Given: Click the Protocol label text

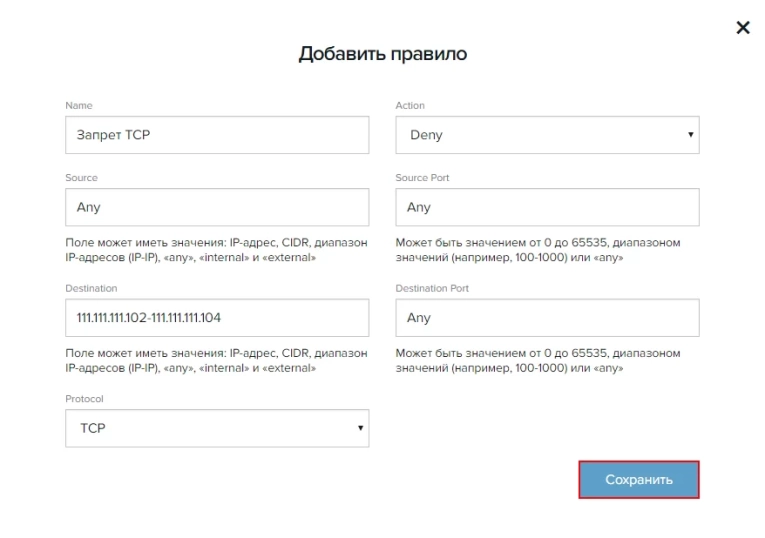Looking at the screenshot, I should 84,399.
